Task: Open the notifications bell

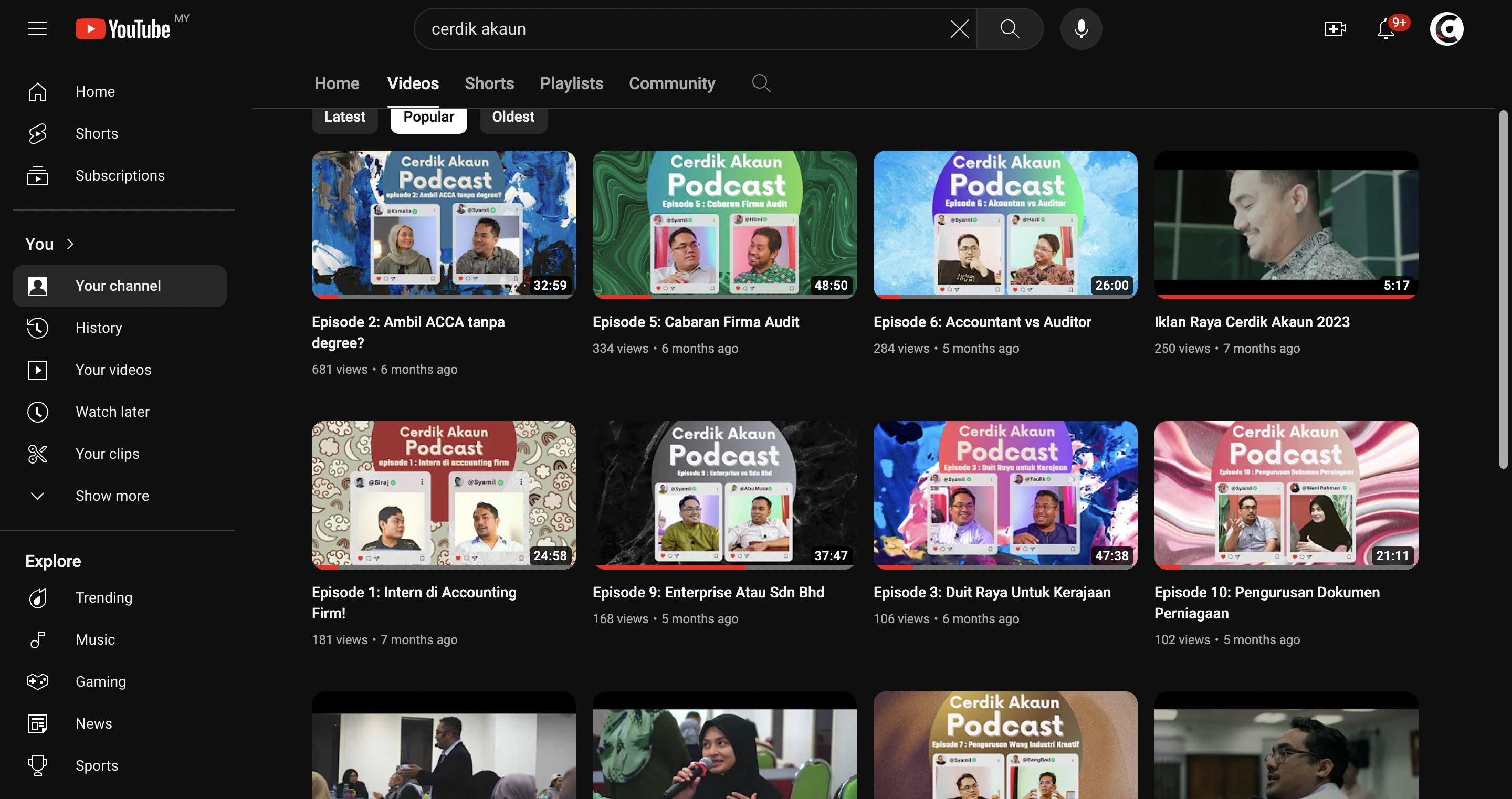Action: pyautogui.click(x=1386, y=28)
